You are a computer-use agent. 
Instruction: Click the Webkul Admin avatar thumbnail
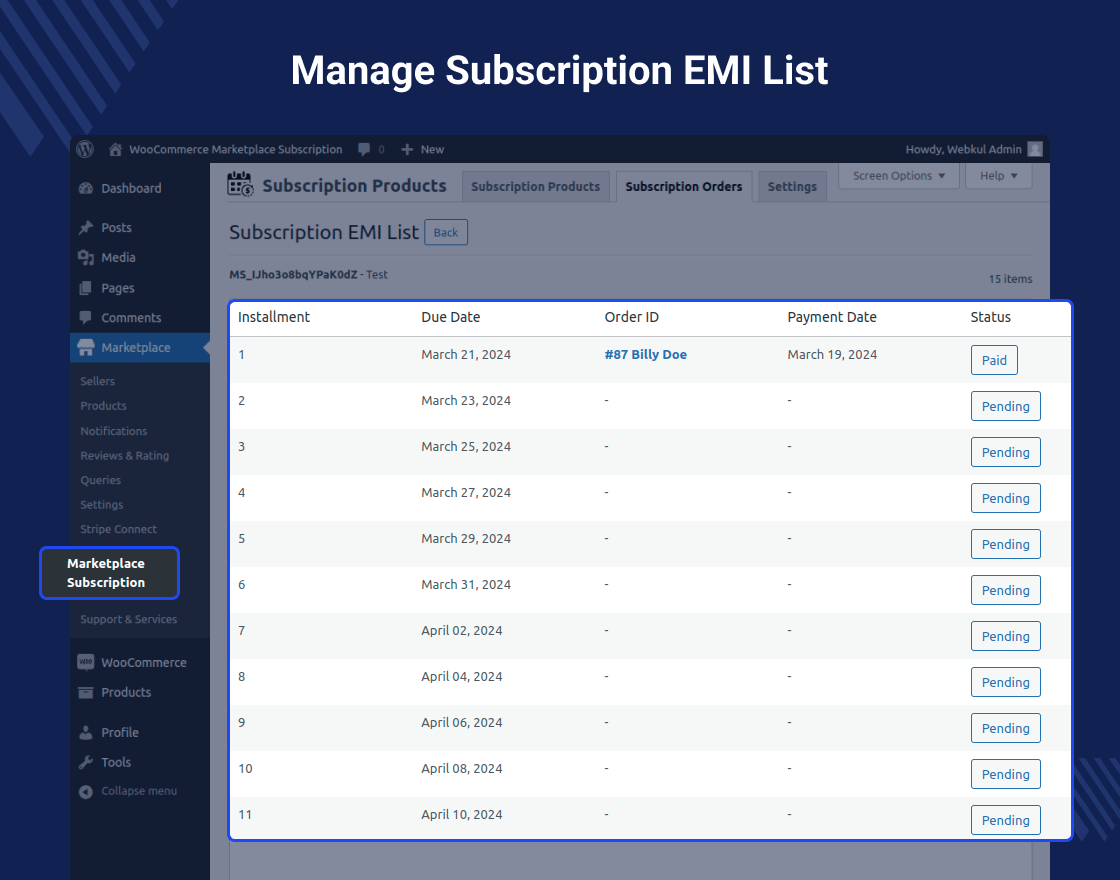[1035, 149]
